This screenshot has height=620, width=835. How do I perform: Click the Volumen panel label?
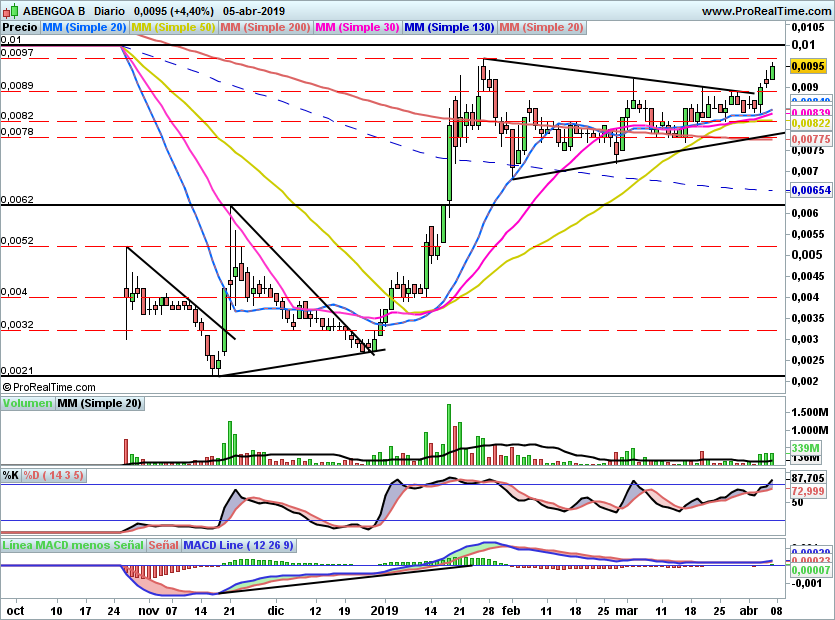click(x=28, y=403)
